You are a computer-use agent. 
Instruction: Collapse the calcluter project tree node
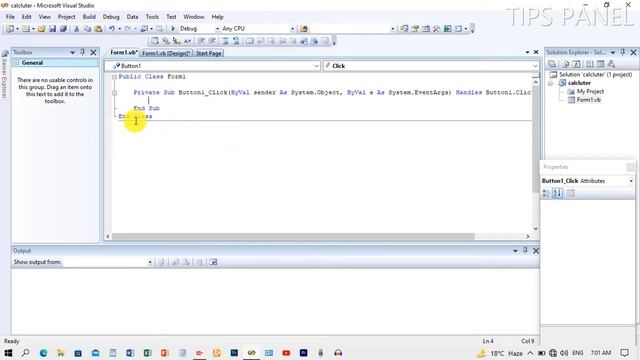tap(550, 83)
